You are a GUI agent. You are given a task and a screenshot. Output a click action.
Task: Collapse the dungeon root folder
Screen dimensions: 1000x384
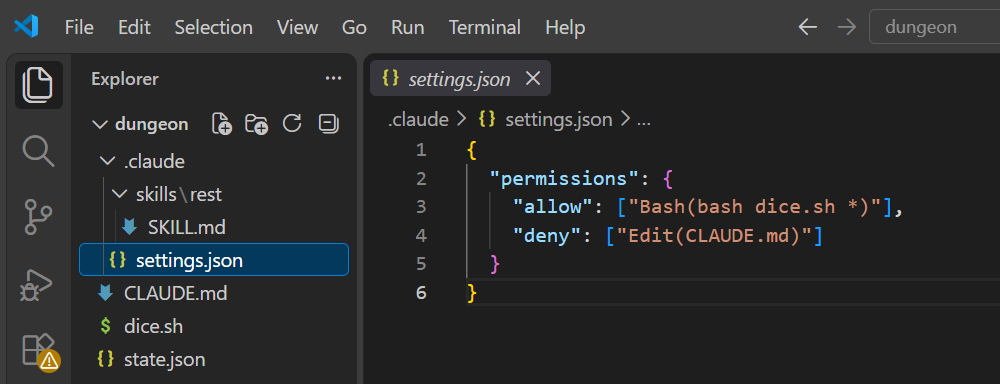click(100, 124)
